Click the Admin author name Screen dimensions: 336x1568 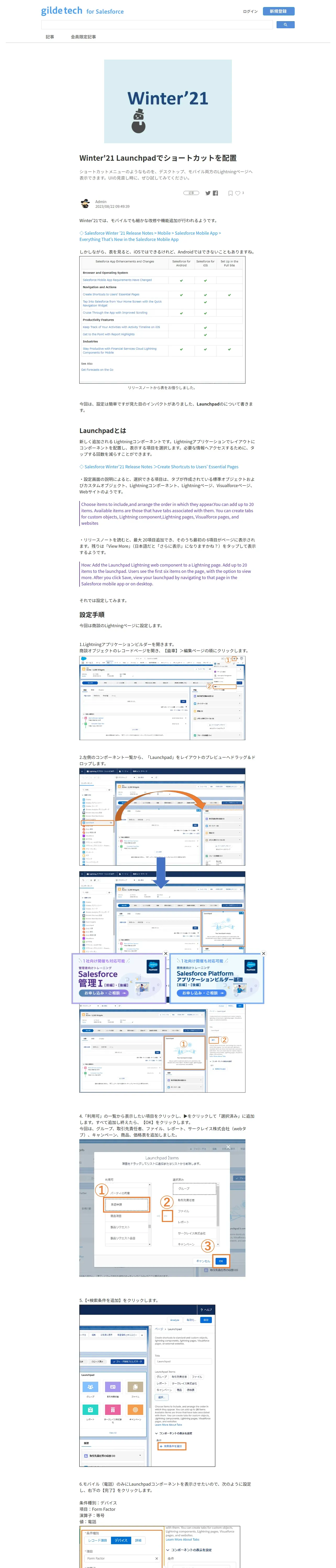101,201
